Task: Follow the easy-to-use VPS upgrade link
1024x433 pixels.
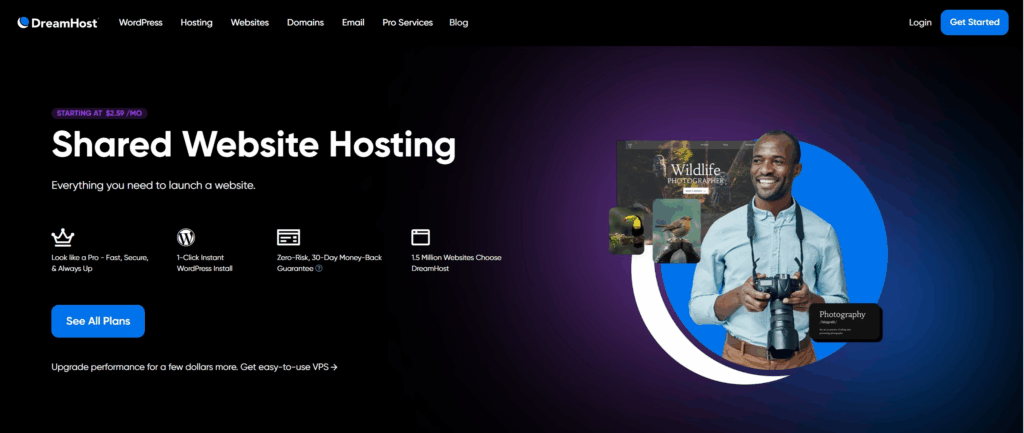Action: (290, 367)
